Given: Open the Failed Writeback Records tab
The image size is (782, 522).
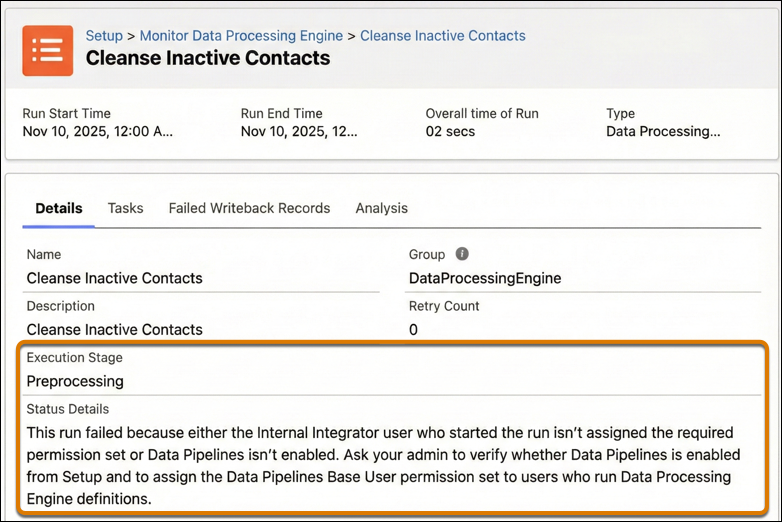Looking at the screenshot, I should coord(249,208).
